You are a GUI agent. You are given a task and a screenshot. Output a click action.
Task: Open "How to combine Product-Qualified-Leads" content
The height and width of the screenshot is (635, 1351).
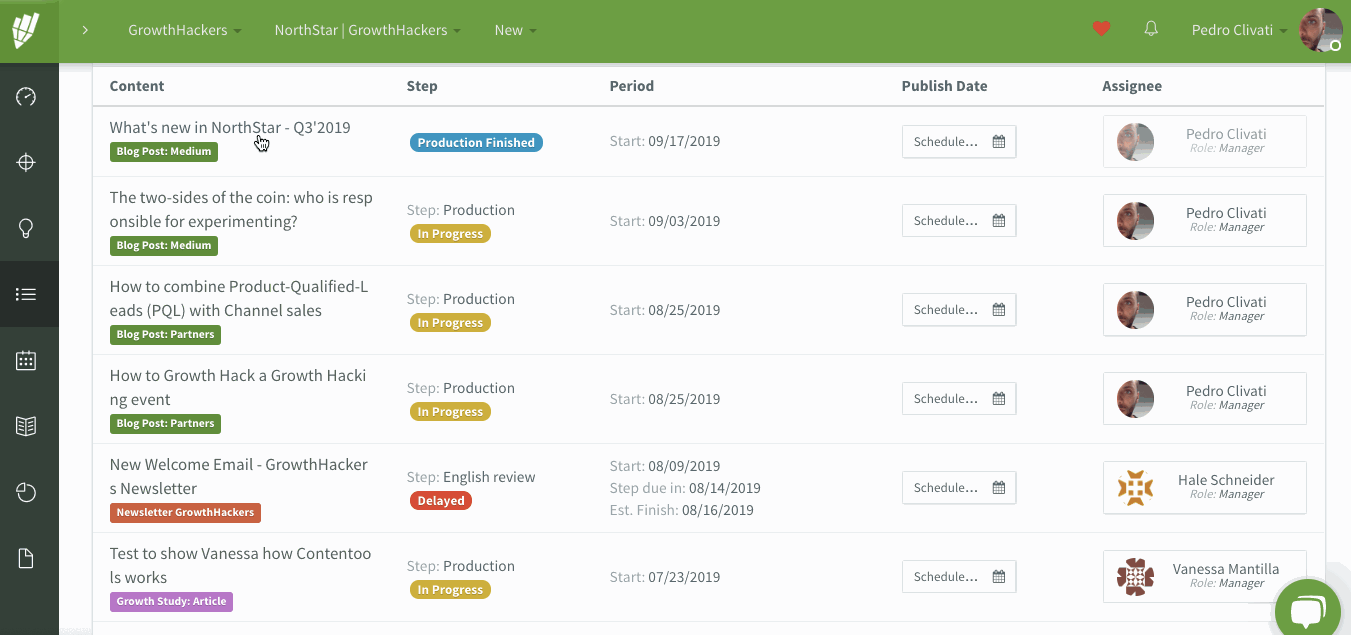pos(239,299)
